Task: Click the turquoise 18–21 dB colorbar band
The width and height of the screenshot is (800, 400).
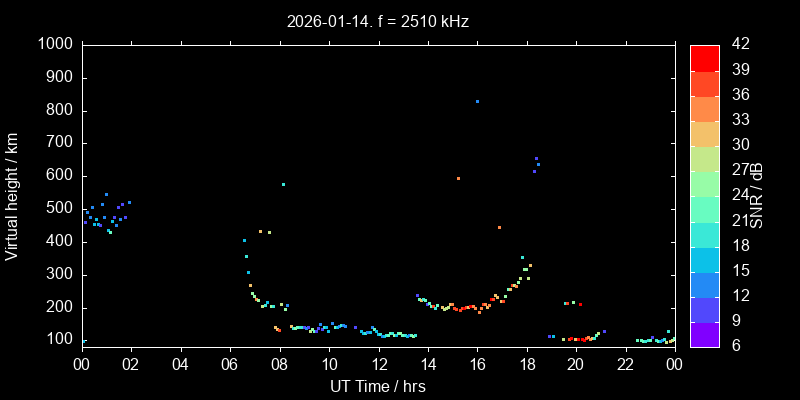Action: point(705,234)
